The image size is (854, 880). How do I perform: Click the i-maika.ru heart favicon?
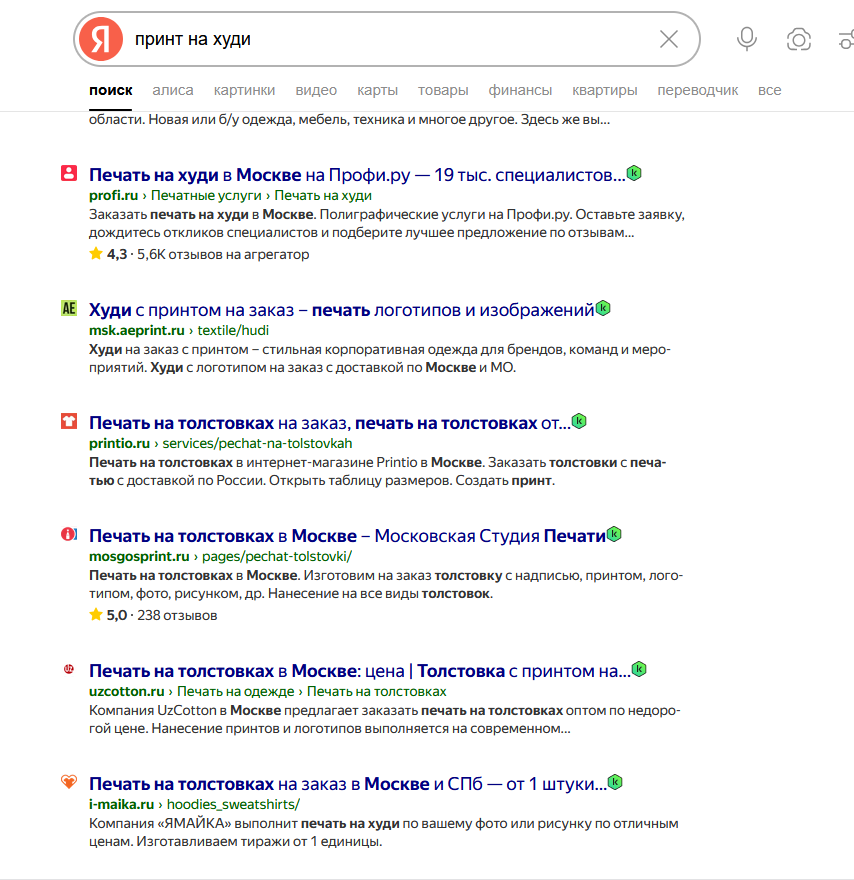click(x=68, y=782)
